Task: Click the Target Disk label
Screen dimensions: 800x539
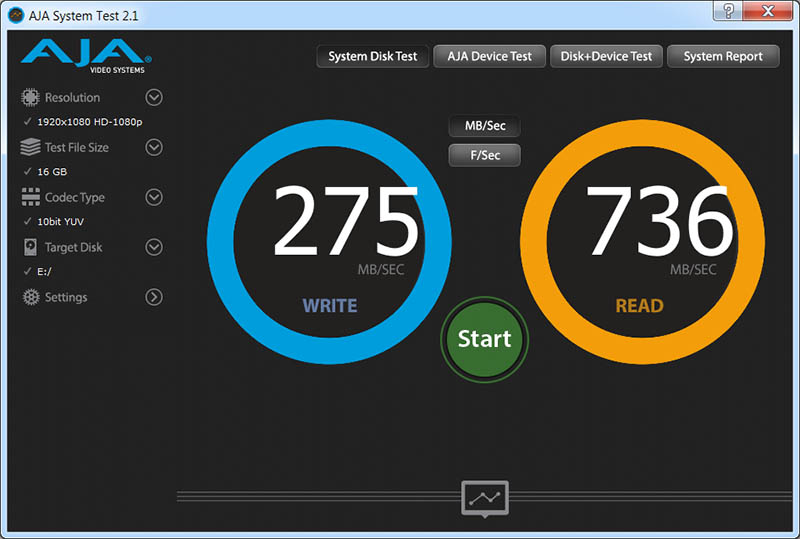Action: point(73,248)
